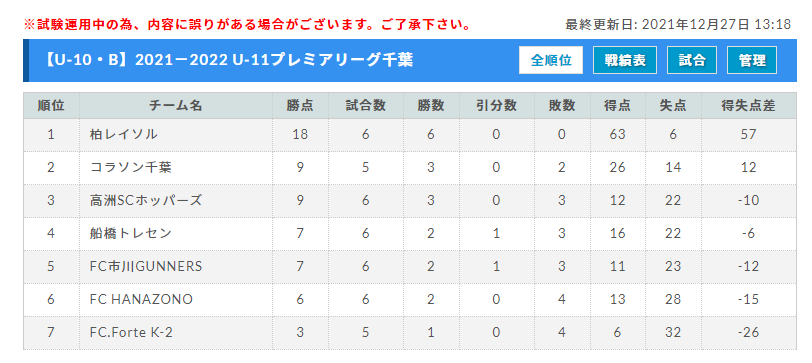This screenshot has height=363, width=812.
Task: Open the 全順位 tab
Action: [x=551, y=61]
